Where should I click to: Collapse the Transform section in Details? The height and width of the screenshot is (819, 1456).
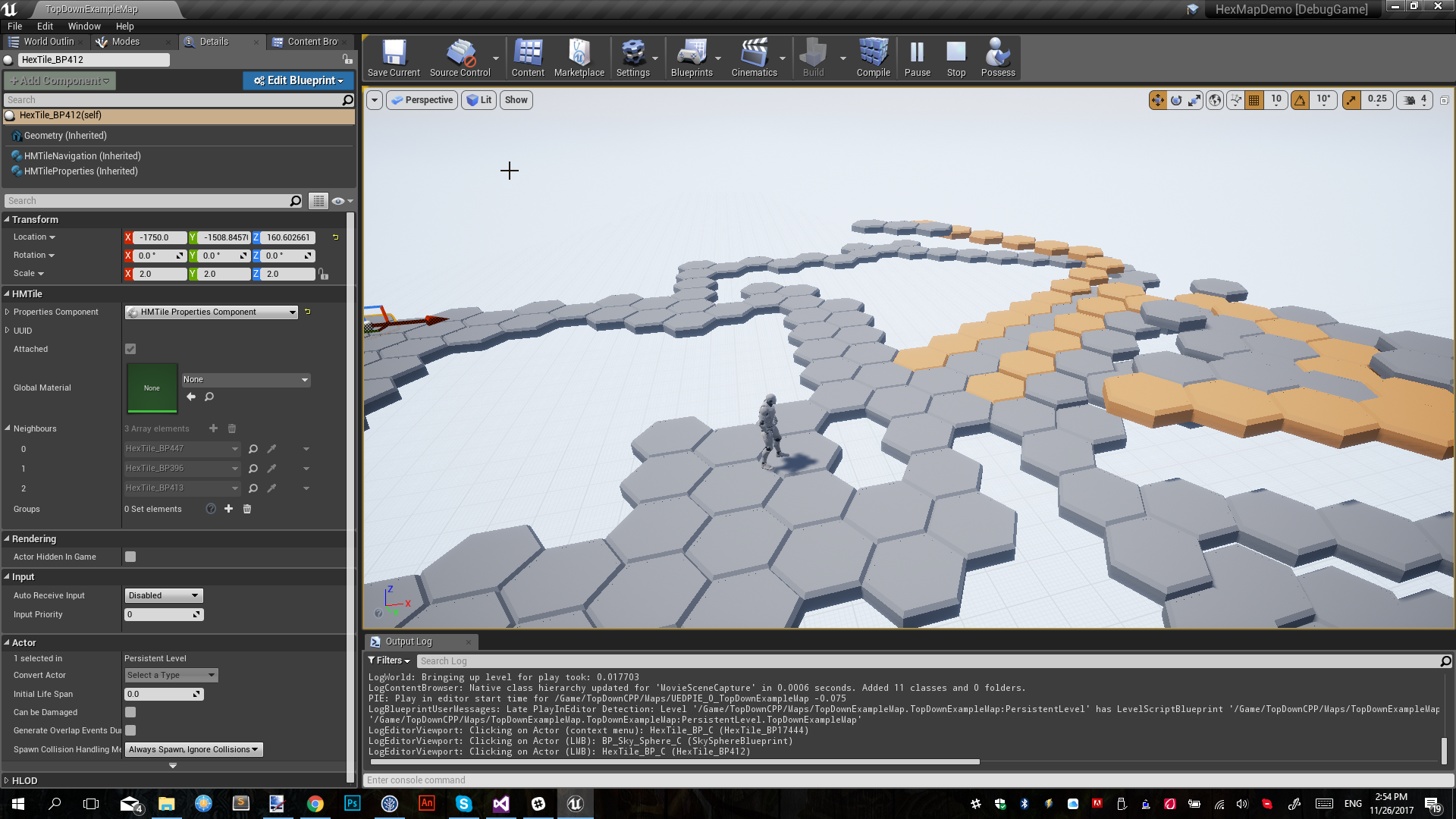point(6,219)
